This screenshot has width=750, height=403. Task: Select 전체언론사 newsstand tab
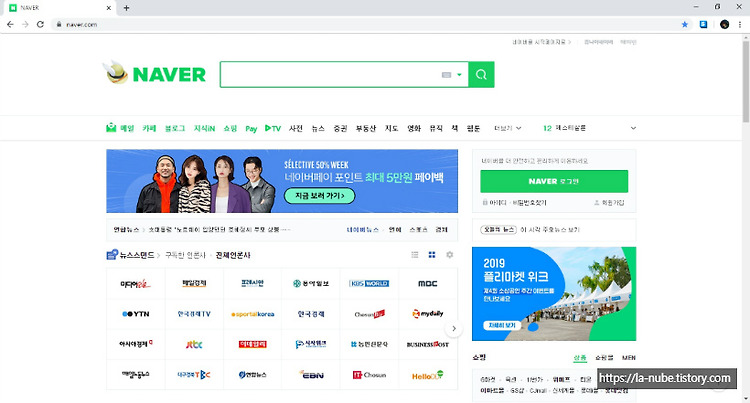[233, 255]
